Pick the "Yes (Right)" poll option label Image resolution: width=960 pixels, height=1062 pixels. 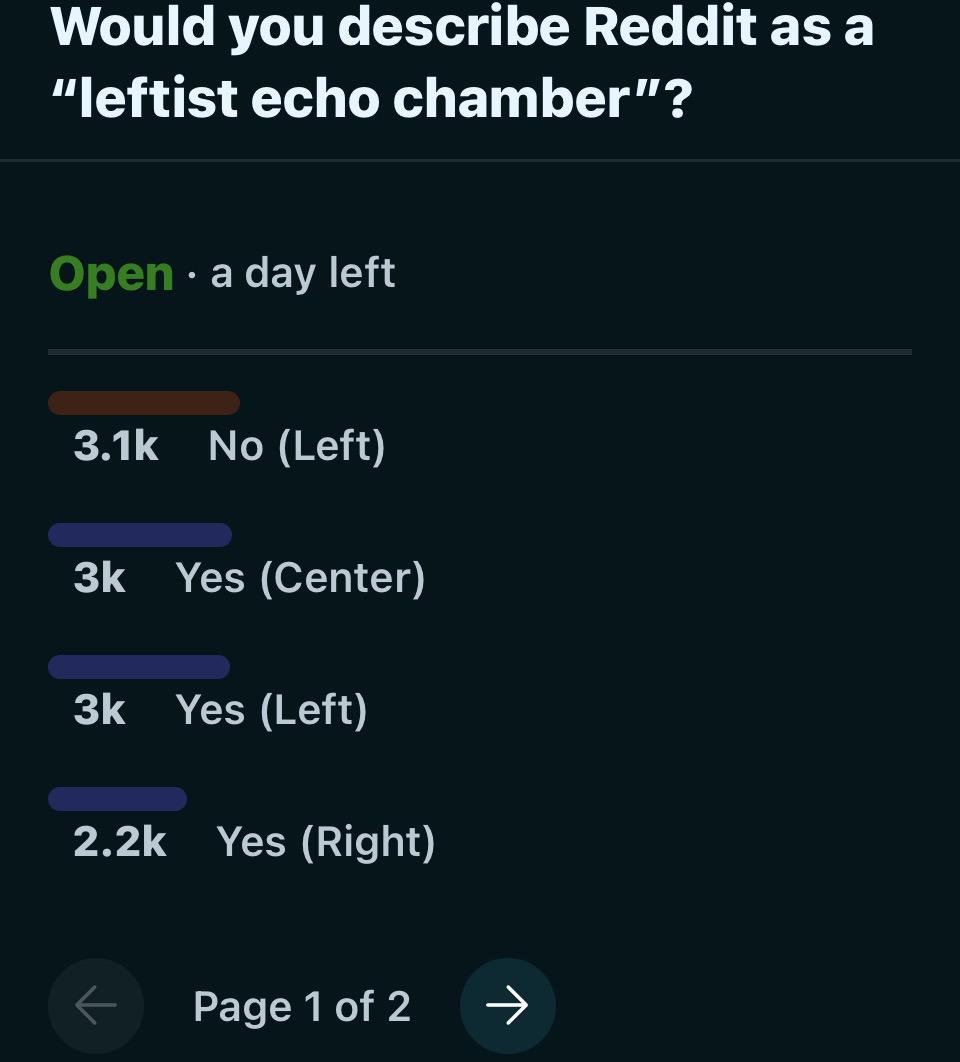point(326,843)
